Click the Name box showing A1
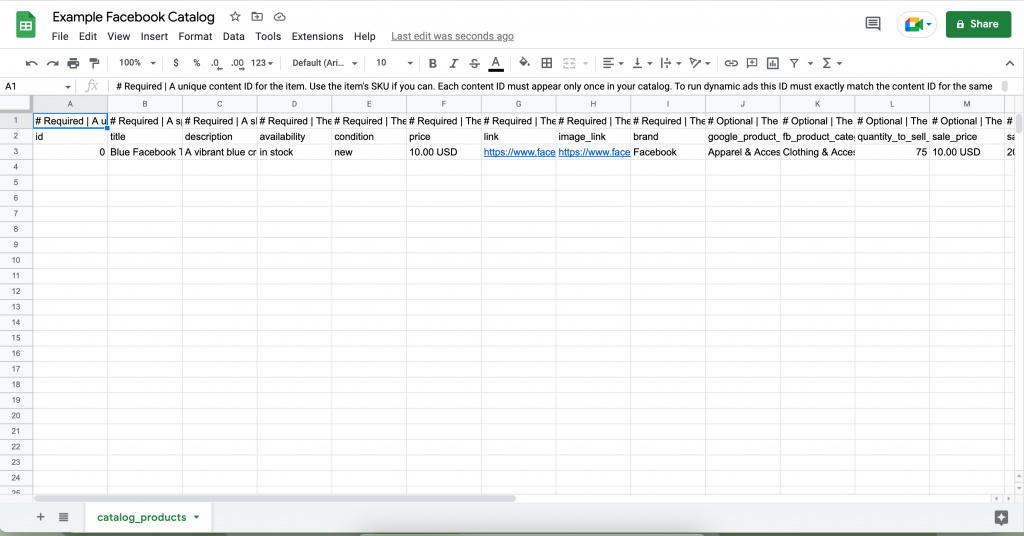This screenshot has width=1024, height=536. click(37, 86)
